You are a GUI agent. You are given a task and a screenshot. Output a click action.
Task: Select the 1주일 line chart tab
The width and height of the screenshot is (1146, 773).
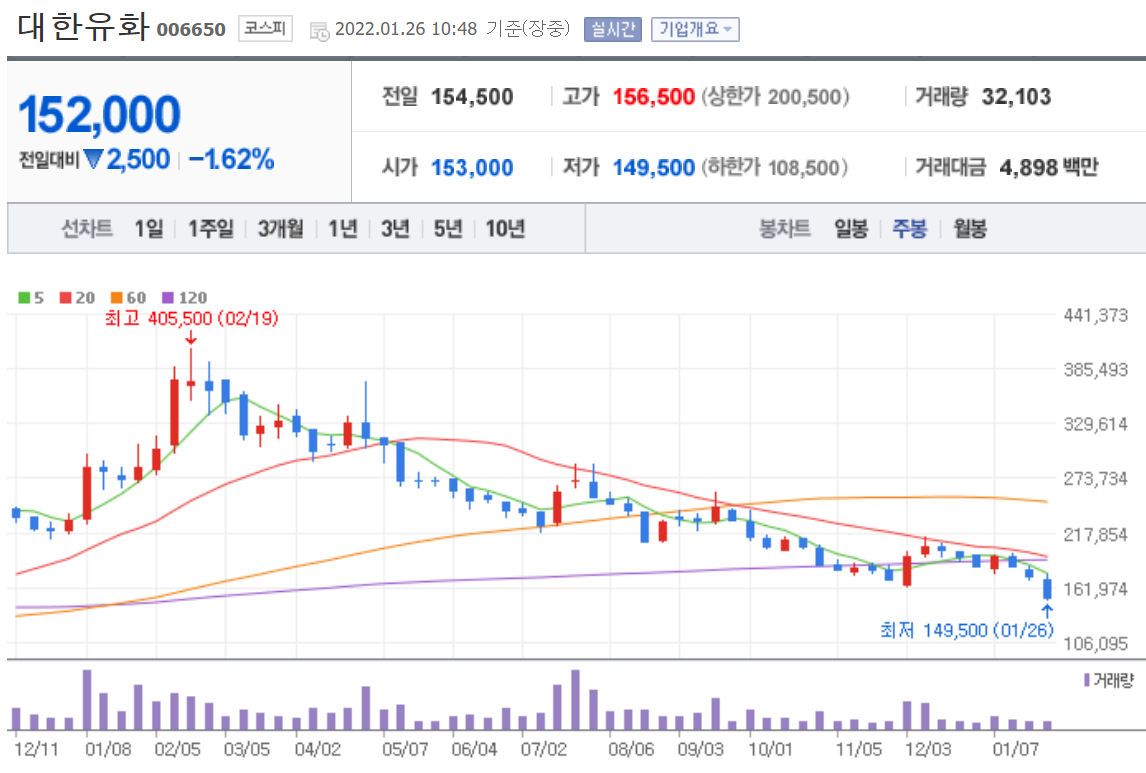coord(211,229)
